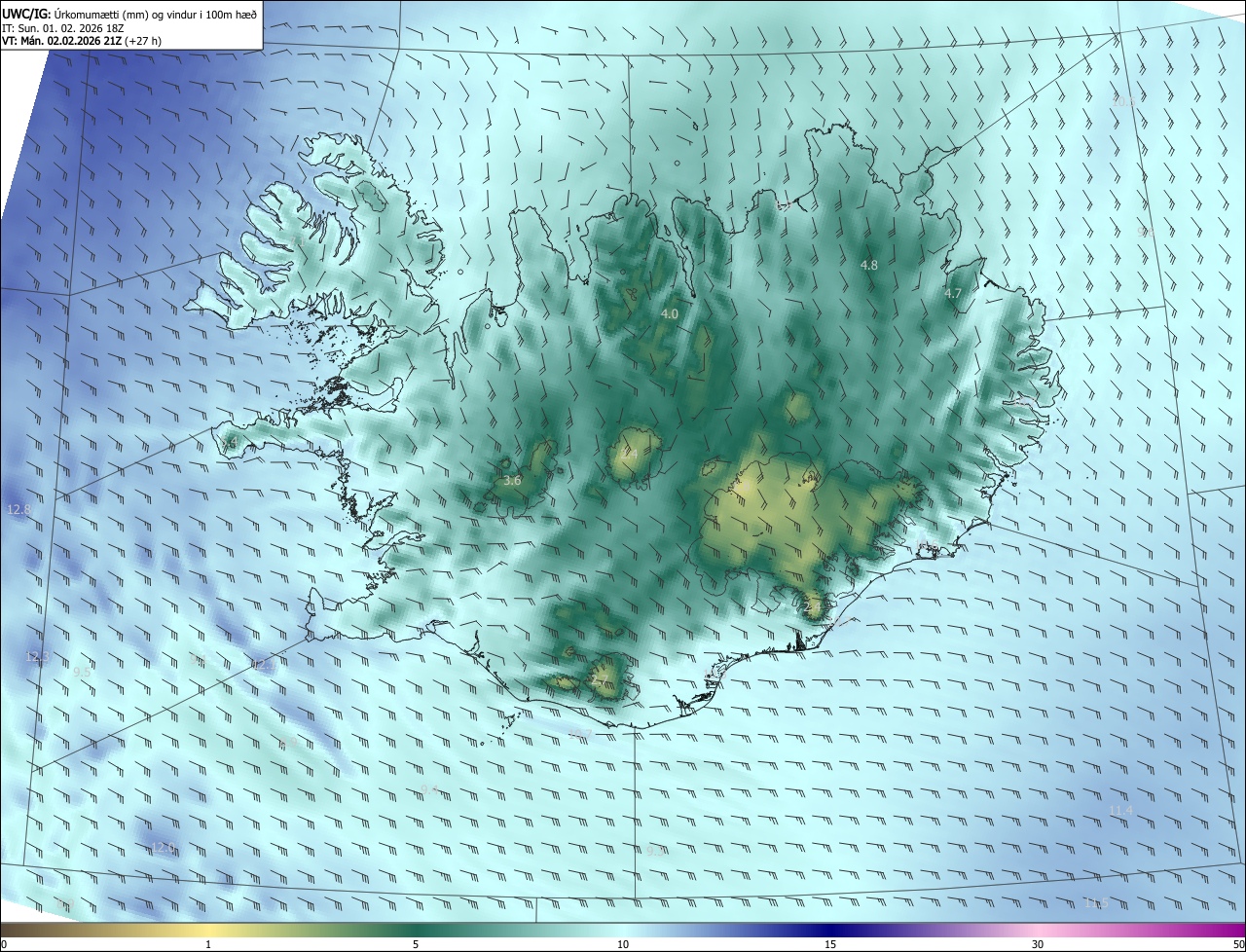The width and height of the screenshot is (1246, 952).
Task: Click the 1 tick on the color scale
Action: coord(208,944)
